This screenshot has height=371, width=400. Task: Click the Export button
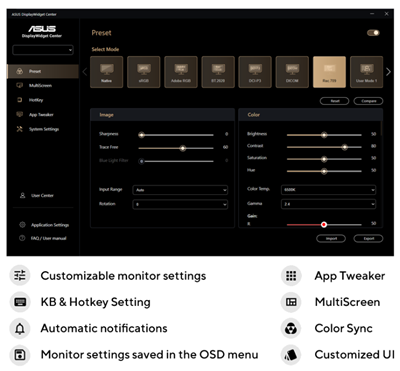pyautogui.click(x=368, y=238)
